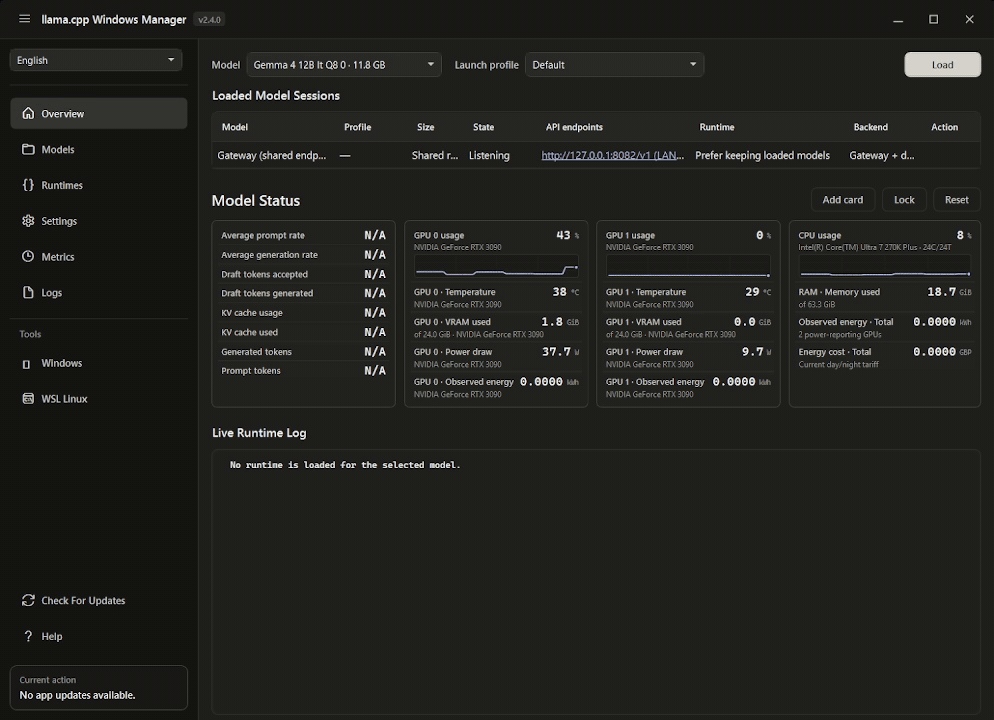Click the Add card button

pyautogui.click(x=842, y=200)
